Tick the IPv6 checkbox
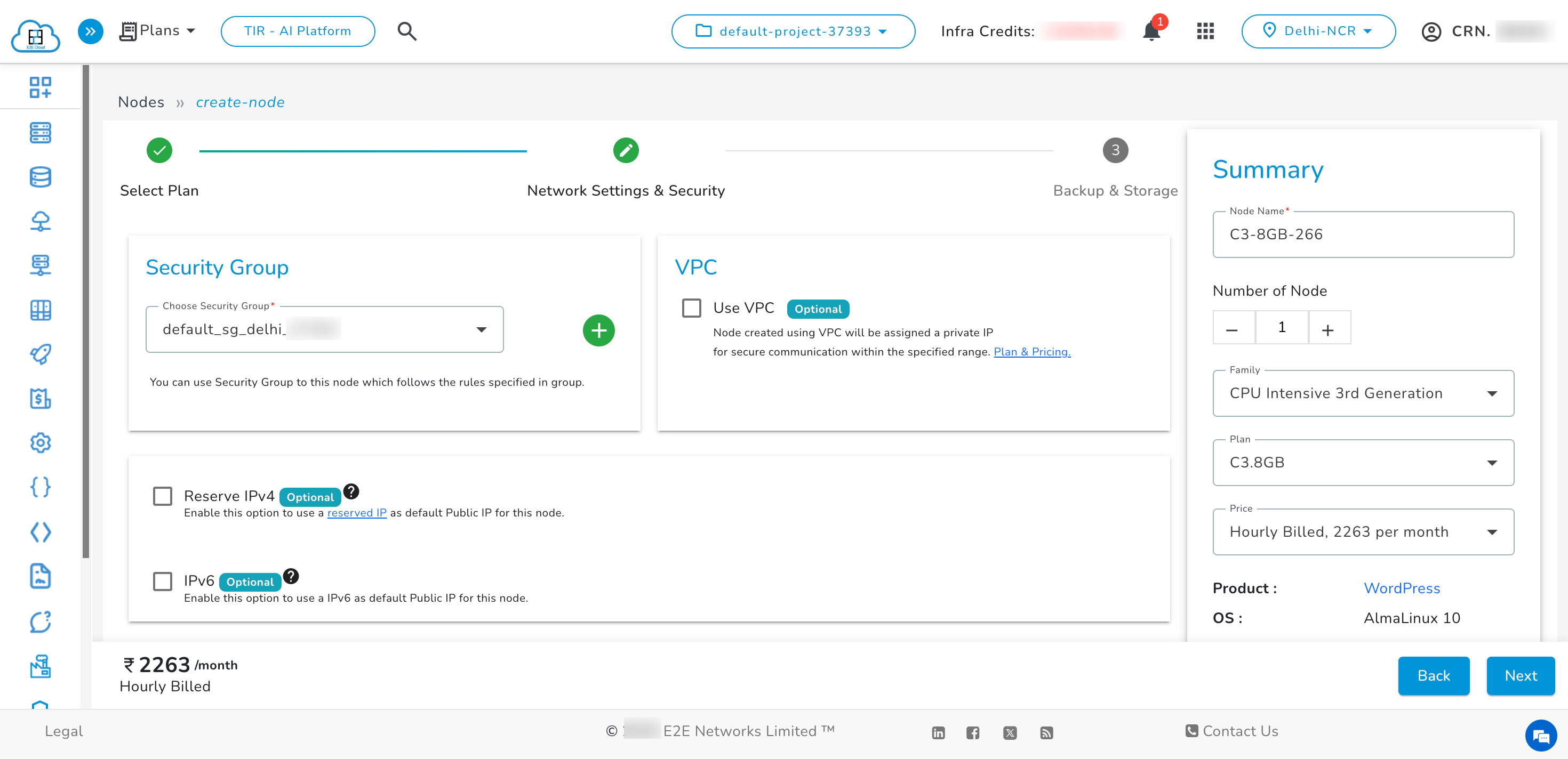Screen dimensions: 1568x759 click(x=163, y=581)
